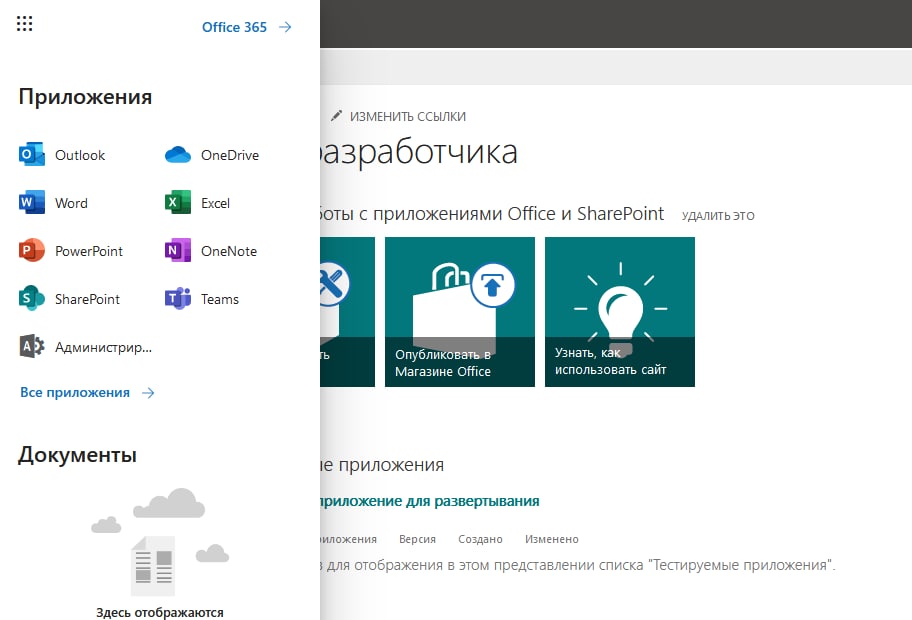Sort by the Изменено column header
Screen dimensions: 912x620
pos(552,539)
